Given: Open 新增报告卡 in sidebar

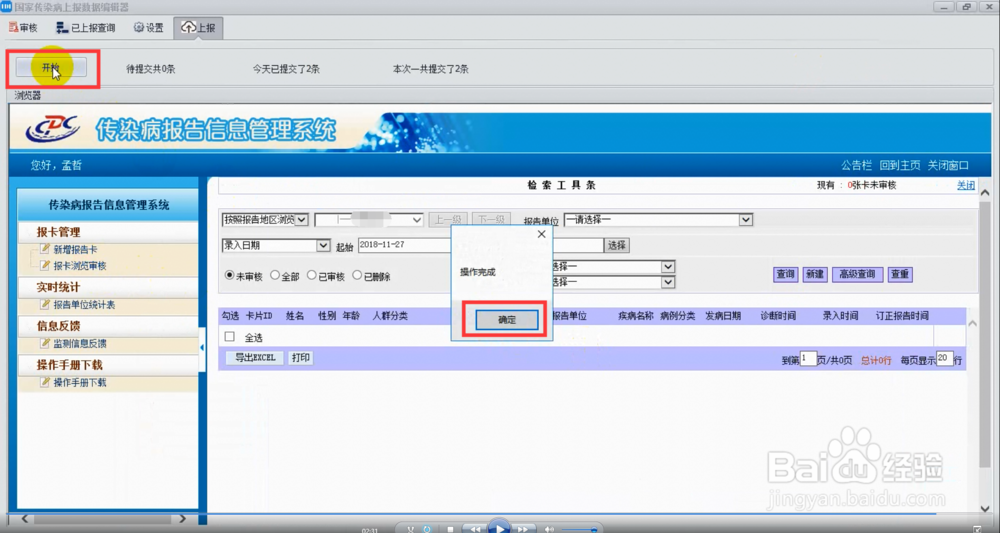Looking at the screenshot, I should [x=75, y=249].
